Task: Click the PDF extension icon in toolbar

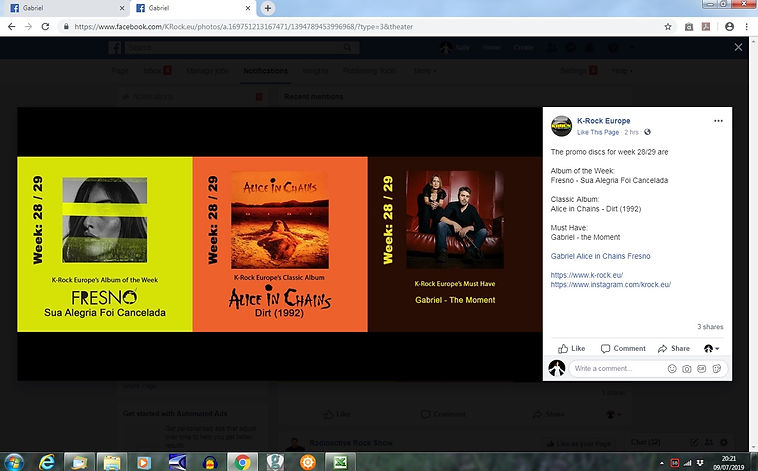Action: pos(706,27)
